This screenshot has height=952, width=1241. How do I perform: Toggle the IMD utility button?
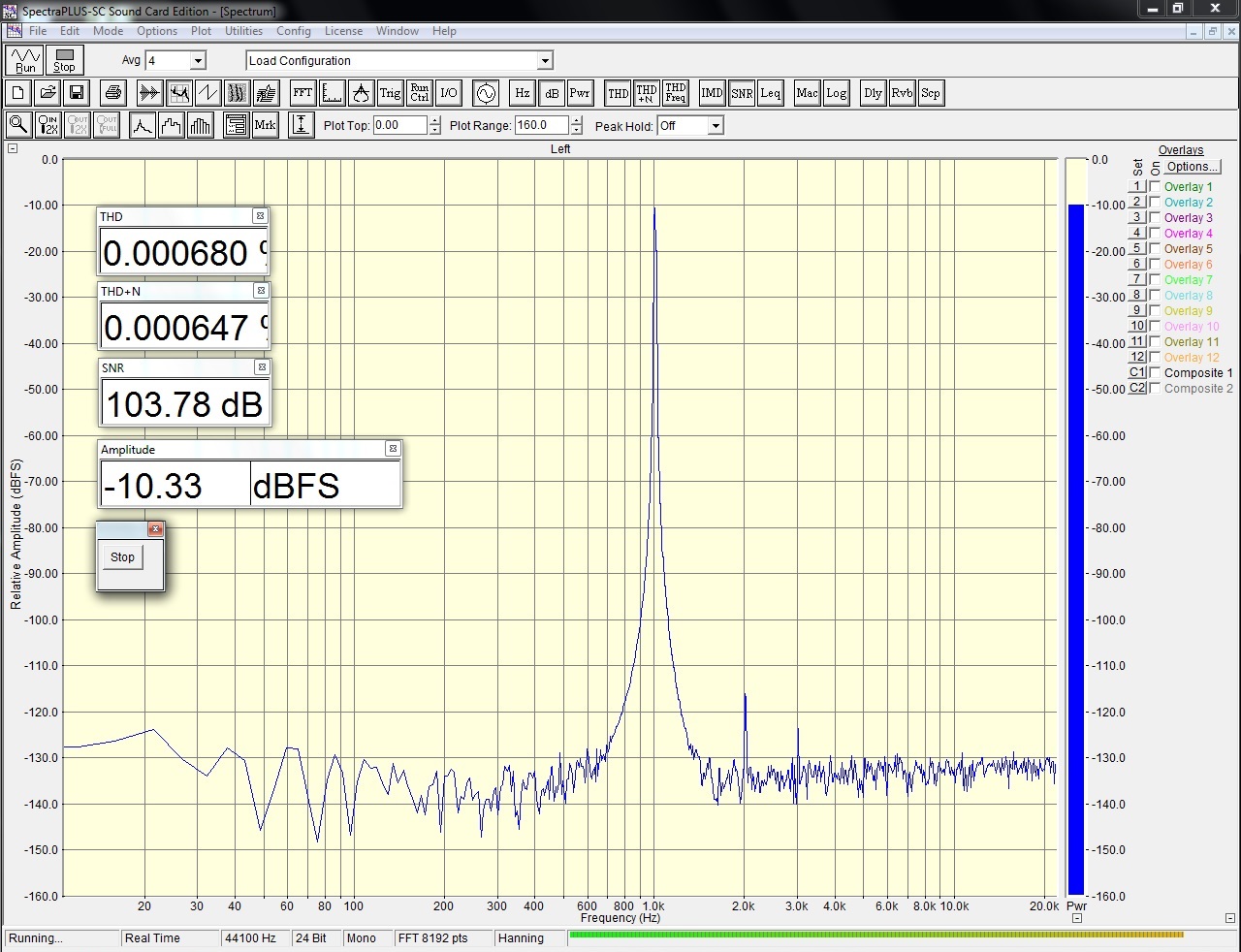(x=712, y=93)
